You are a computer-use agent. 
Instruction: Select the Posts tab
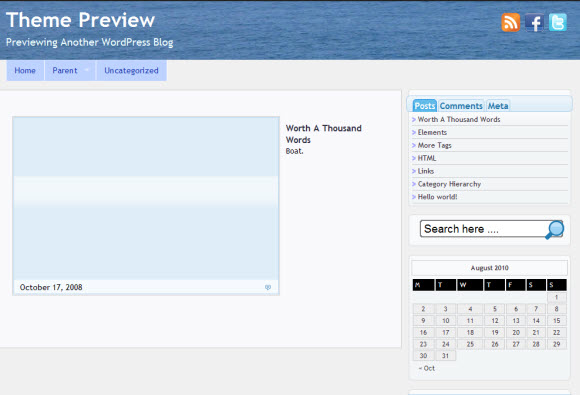[x=425, y=106]
